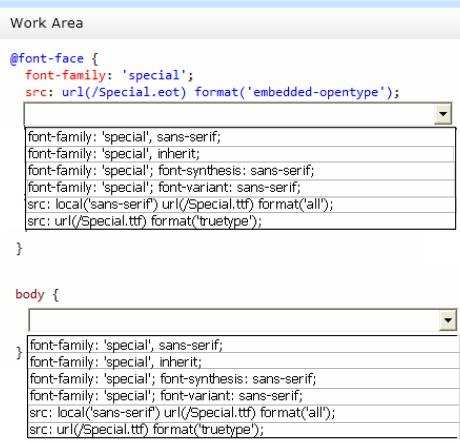Pick second-list src url(/Special.ttf) format('truetype') option

click(243, 430)
